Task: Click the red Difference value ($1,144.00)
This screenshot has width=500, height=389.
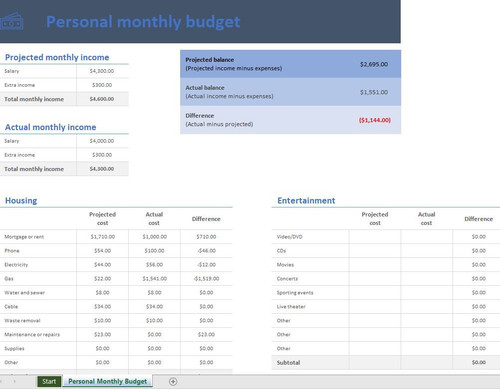Action: pyautogui.click(x=375, y=120)
